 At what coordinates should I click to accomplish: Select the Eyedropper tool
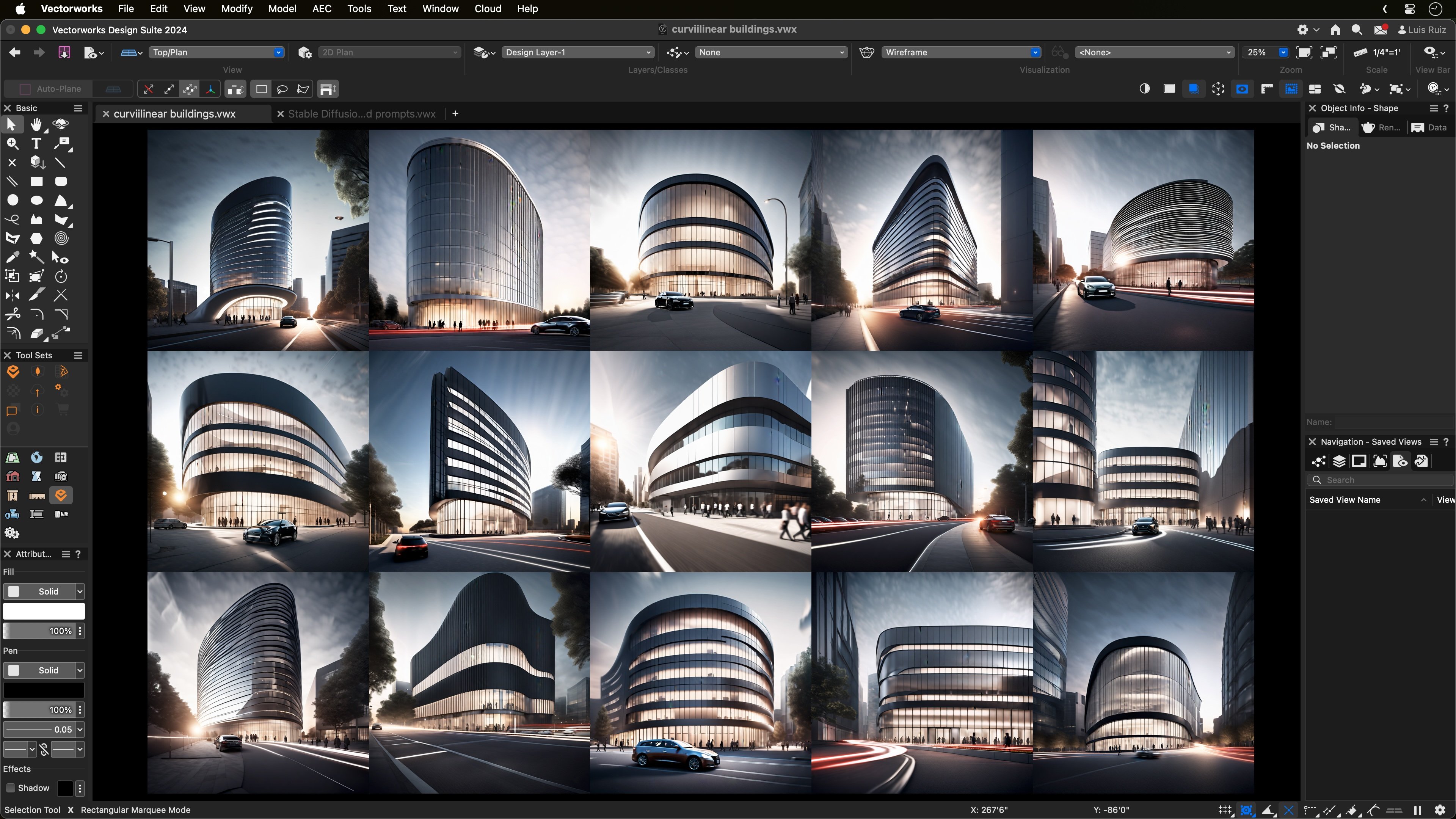(x=14, y=257)
